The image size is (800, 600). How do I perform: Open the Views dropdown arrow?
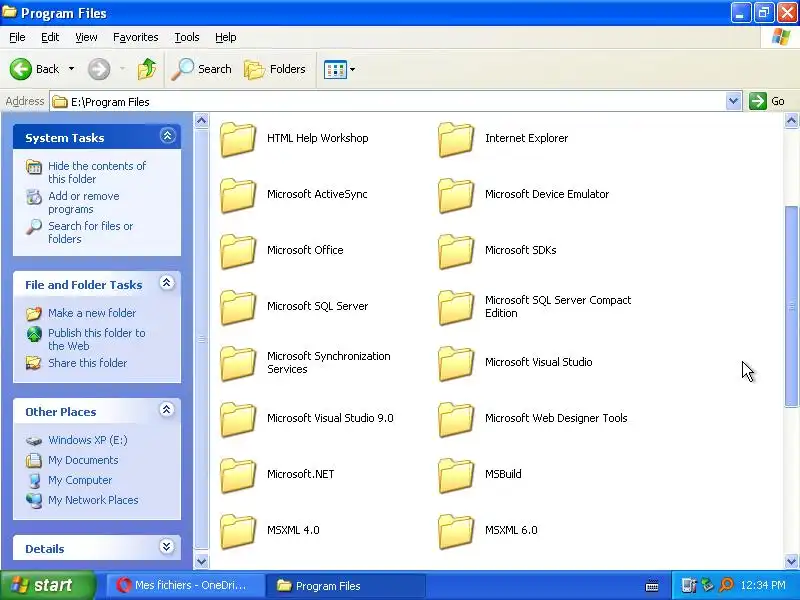coord(353,69)
